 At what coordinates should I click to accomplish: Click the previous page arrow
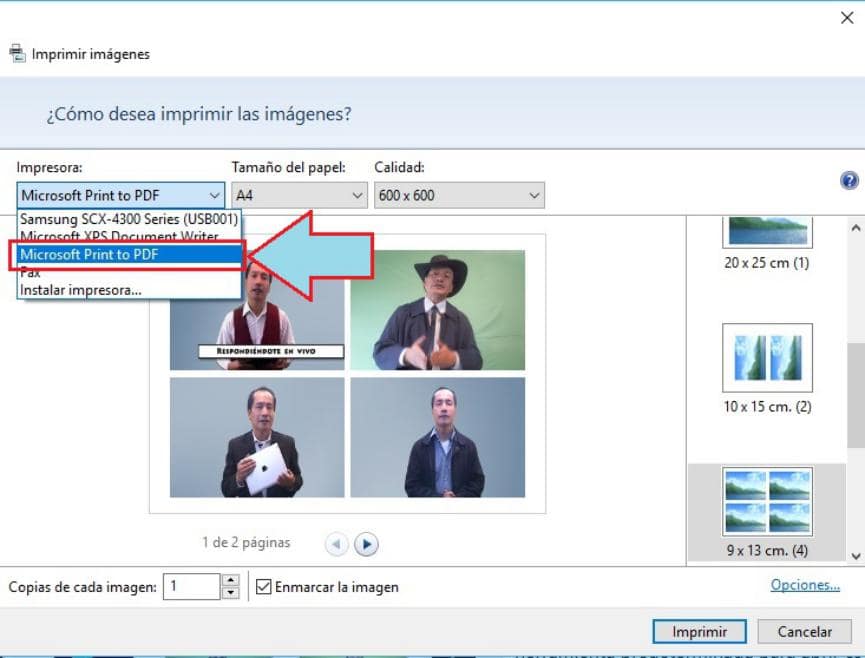pos(337,543)
